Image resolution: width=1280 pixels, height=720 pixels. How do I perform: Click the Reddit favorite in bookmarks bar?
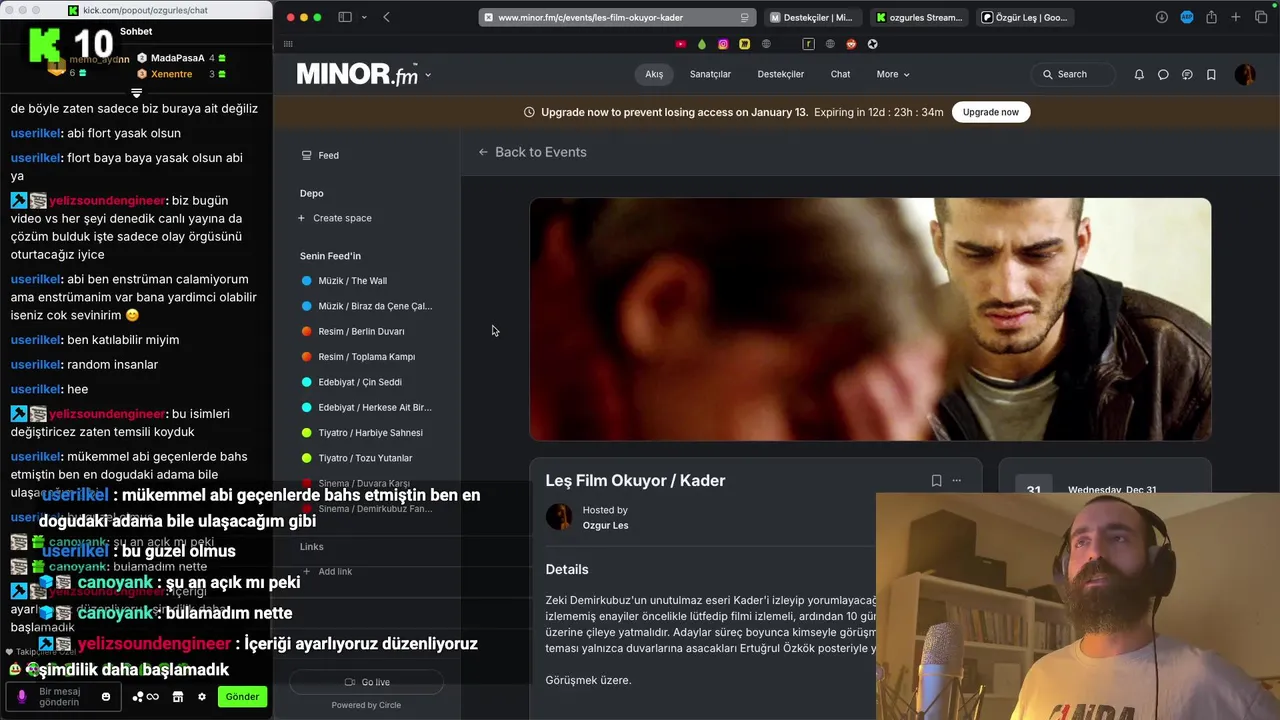point(852,44)
